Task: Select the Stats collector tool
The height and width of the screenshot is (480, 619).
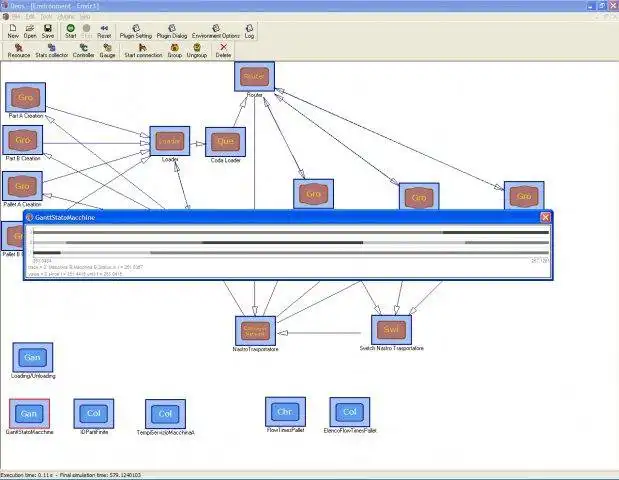Action: 52,51
